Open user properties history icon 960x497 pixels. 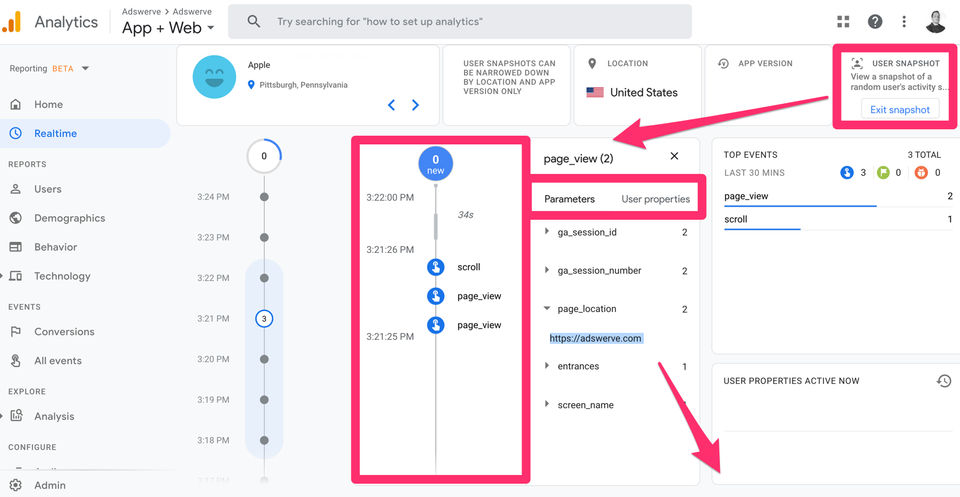(943, 381)
